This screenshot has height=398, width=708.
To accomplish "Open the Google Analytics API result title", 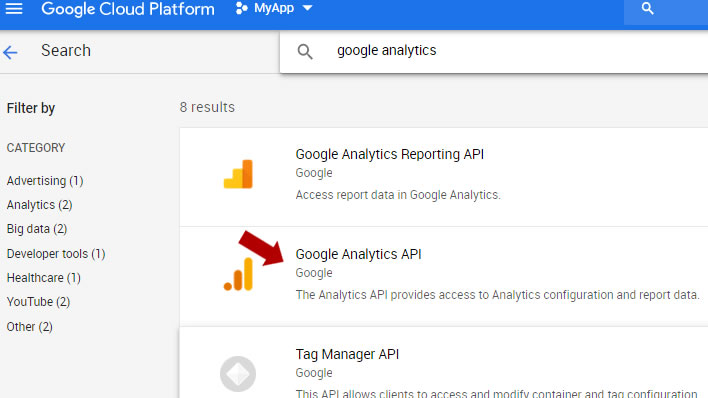I will pyautogui.click(x=359, y=254).
